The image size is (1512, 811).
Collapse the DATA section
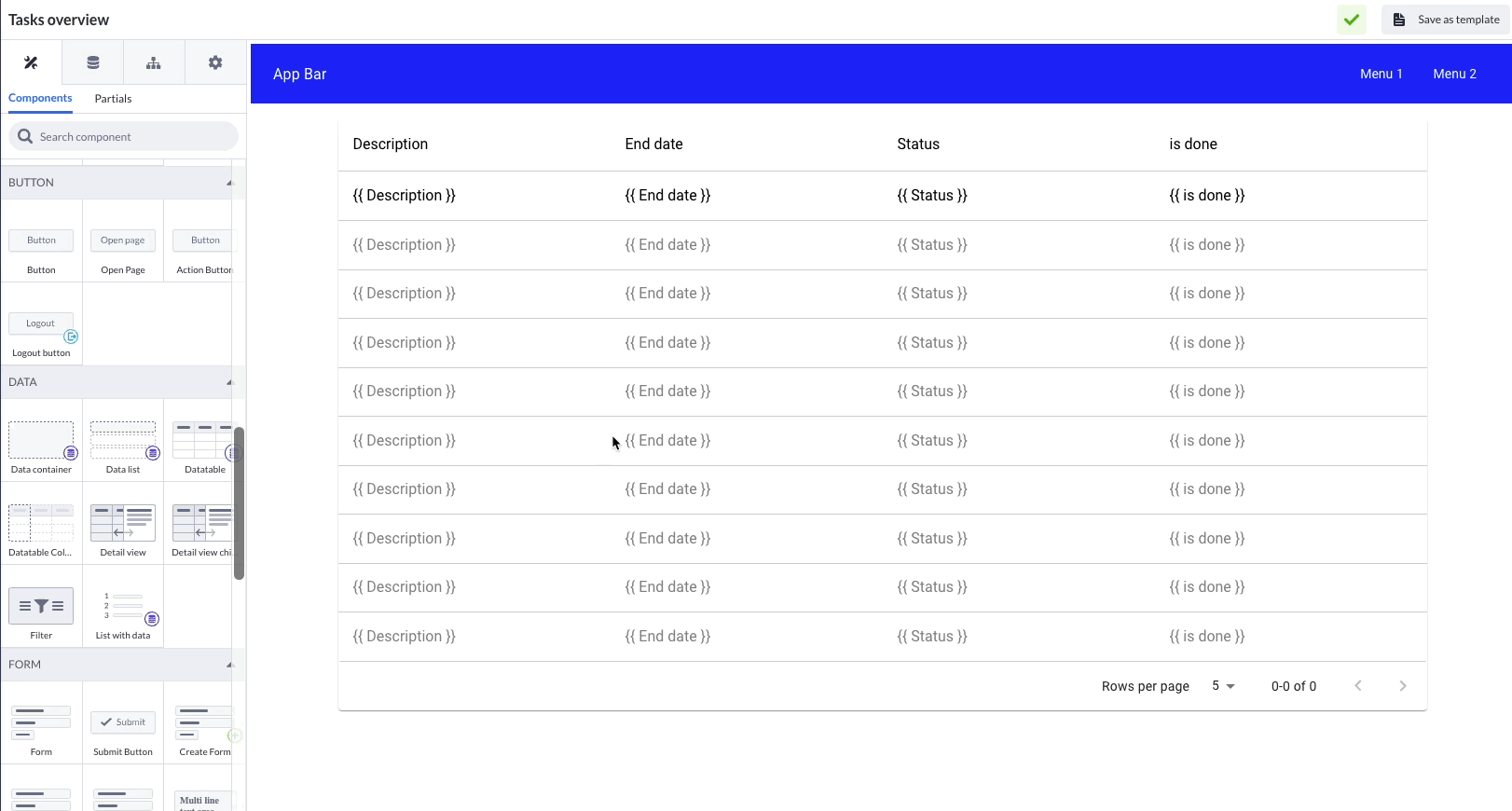click(229, 382)
